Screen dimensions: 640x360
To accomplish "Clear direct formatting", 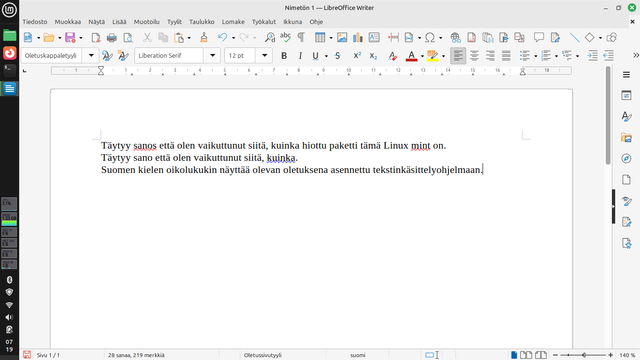I will click(x=392, y=56).
